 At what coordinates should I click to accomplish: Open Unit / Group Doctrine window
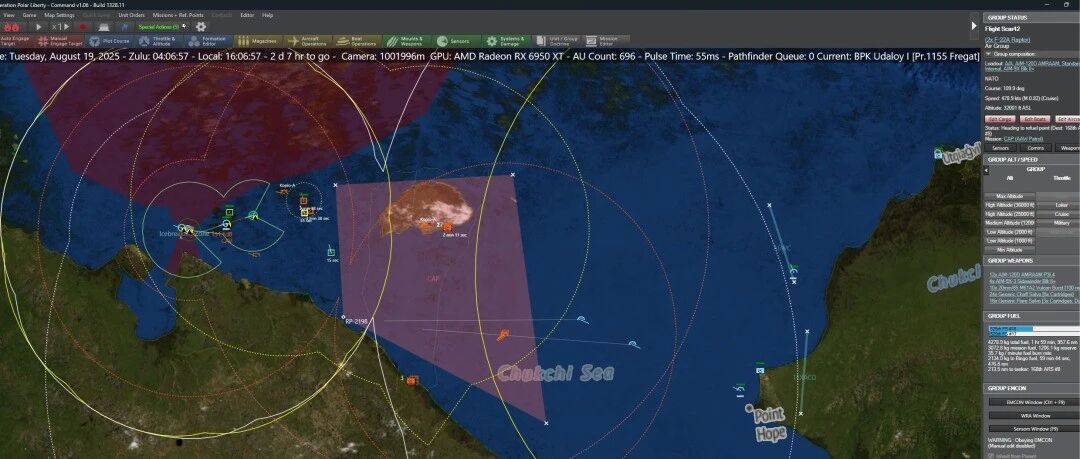click(x=556, y=41)
